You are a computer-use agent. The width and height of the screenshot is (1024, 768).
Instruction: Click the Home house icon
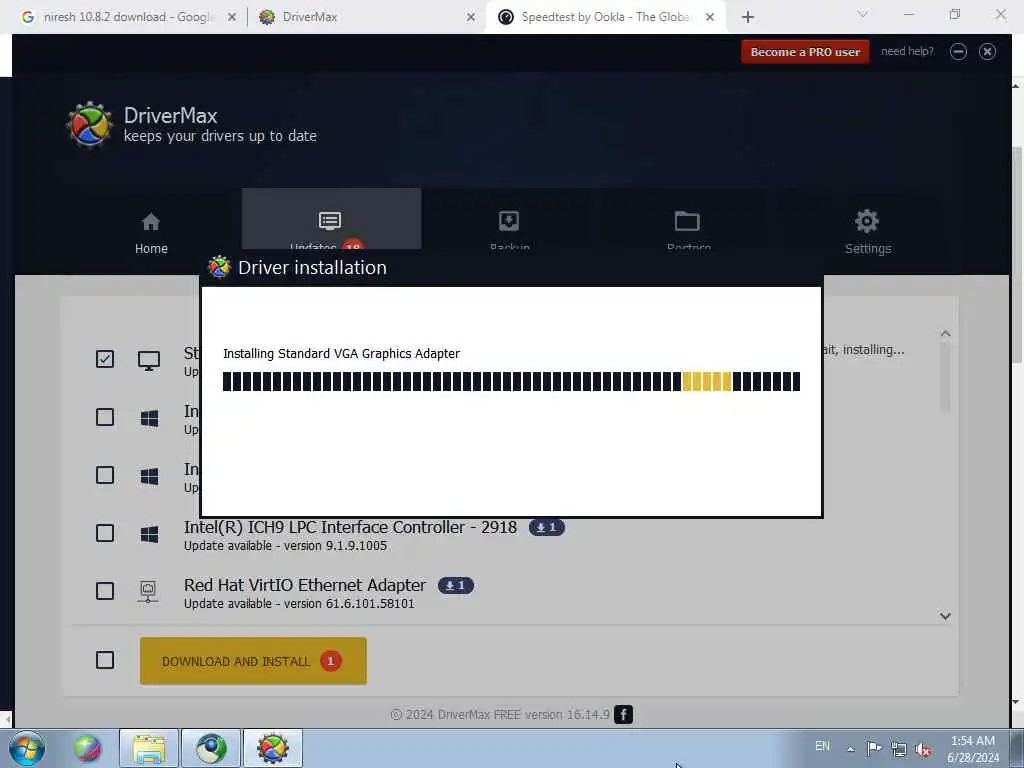pyautogui.click(x=151, y=222)
